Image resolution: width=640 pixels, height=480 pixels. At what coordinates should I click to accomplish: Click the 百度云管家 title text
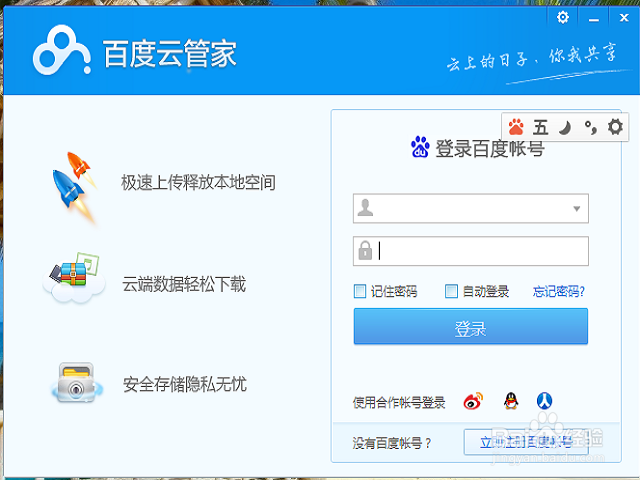click(170, 53)
